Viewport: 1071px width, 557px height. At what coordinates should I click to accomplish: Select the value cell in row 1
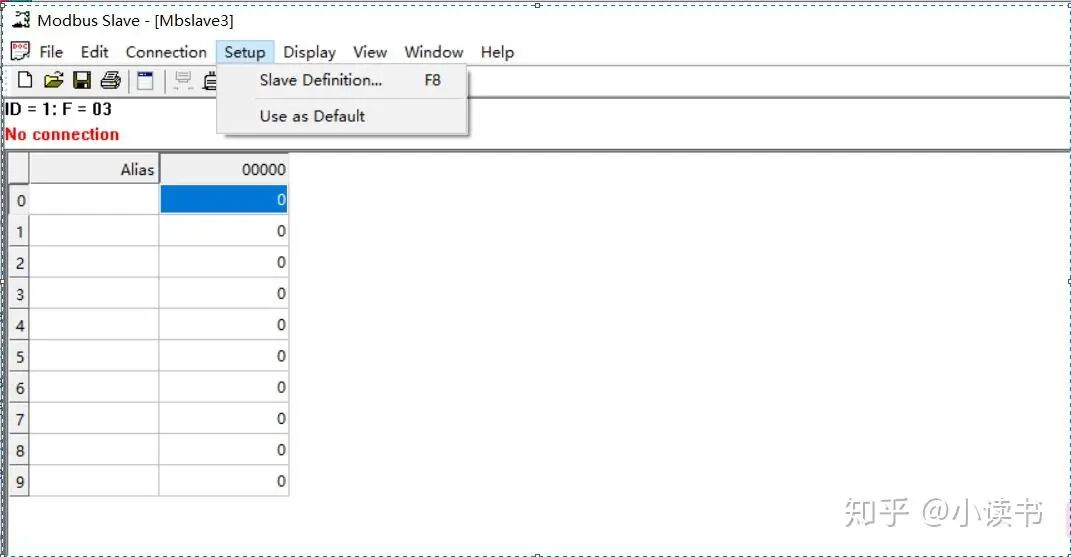click(x=224, y=231)
